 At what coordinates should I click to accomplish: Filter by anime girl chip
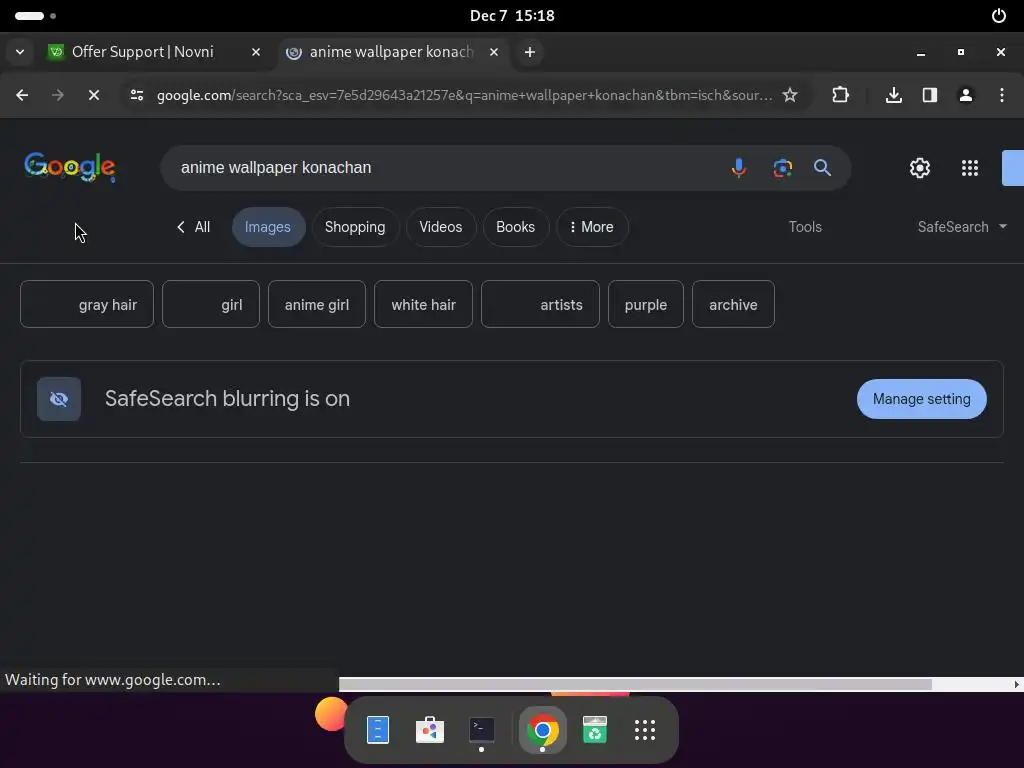coord(317,304)
